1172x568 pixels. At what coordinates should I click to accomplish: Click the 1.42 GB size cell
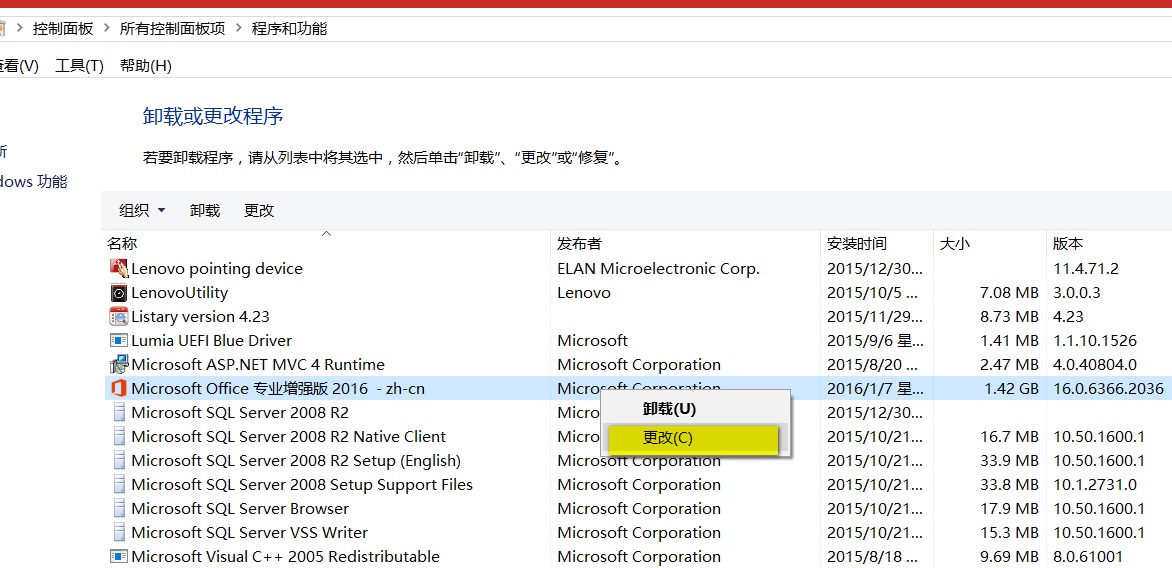[x=1009, y=388]
